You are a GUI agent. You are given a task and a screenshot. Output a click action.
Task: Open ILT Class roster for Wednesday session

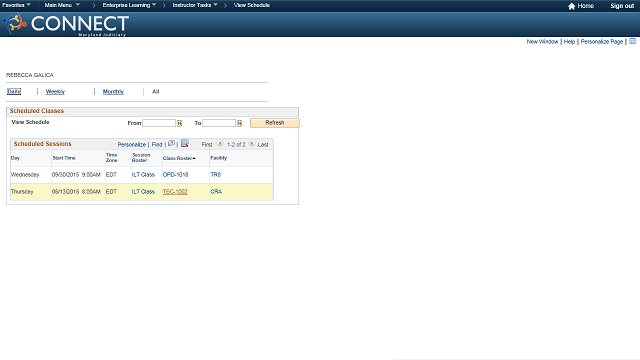pos(143,175)
